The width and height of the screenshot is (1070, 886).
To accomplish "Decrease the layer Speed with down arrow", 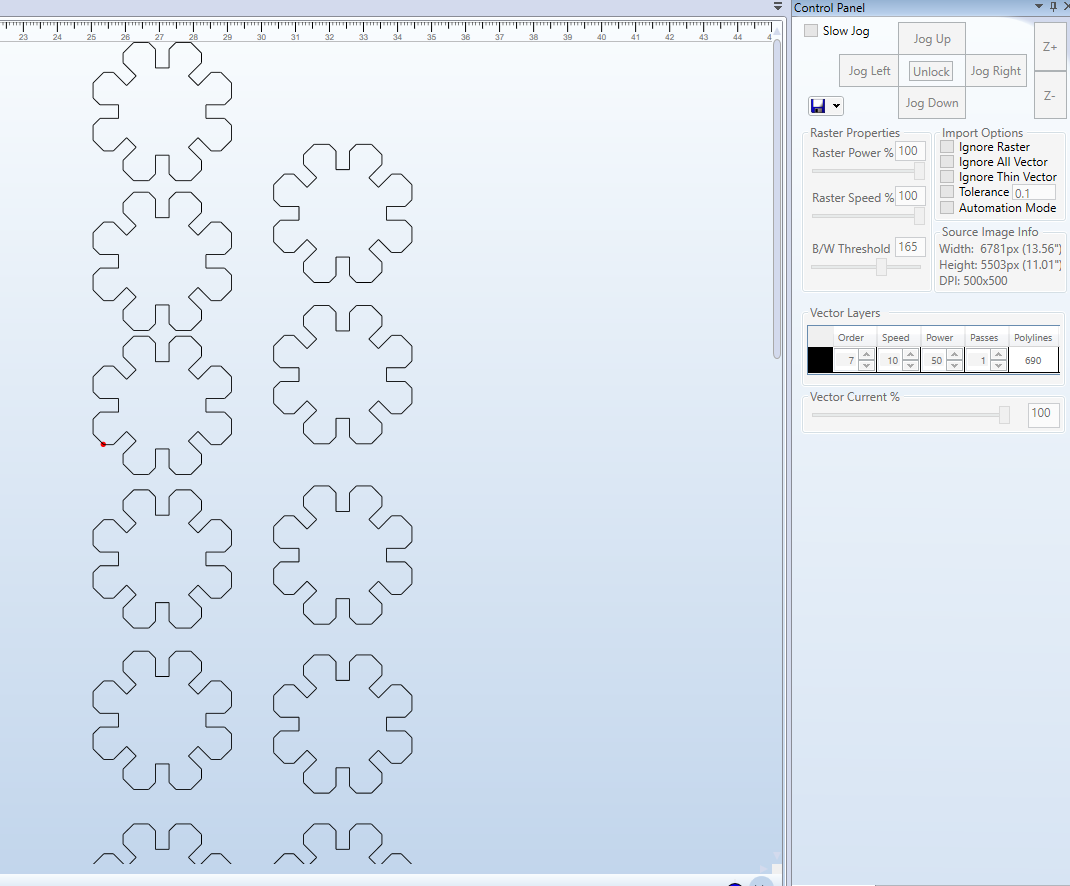I will point(910,365).
